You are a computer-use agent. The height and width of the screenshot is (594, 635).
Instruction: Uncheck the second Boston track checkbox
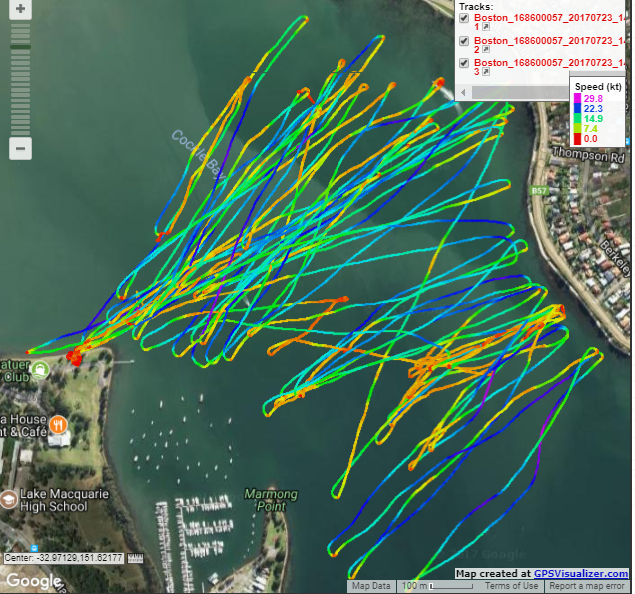464,41
